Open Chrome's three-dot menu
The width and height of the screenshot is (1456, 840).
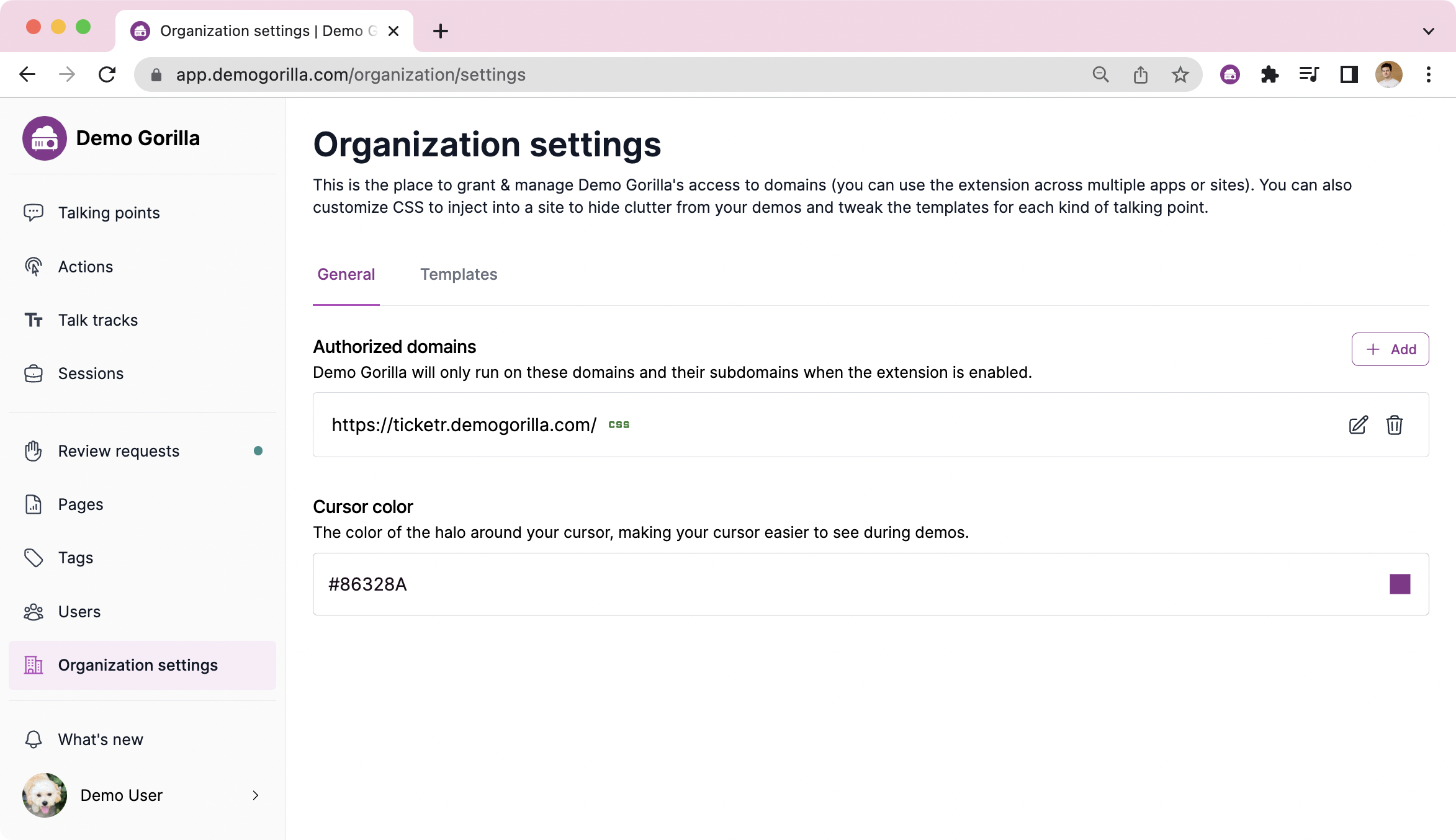click(x=1428, y=75)
